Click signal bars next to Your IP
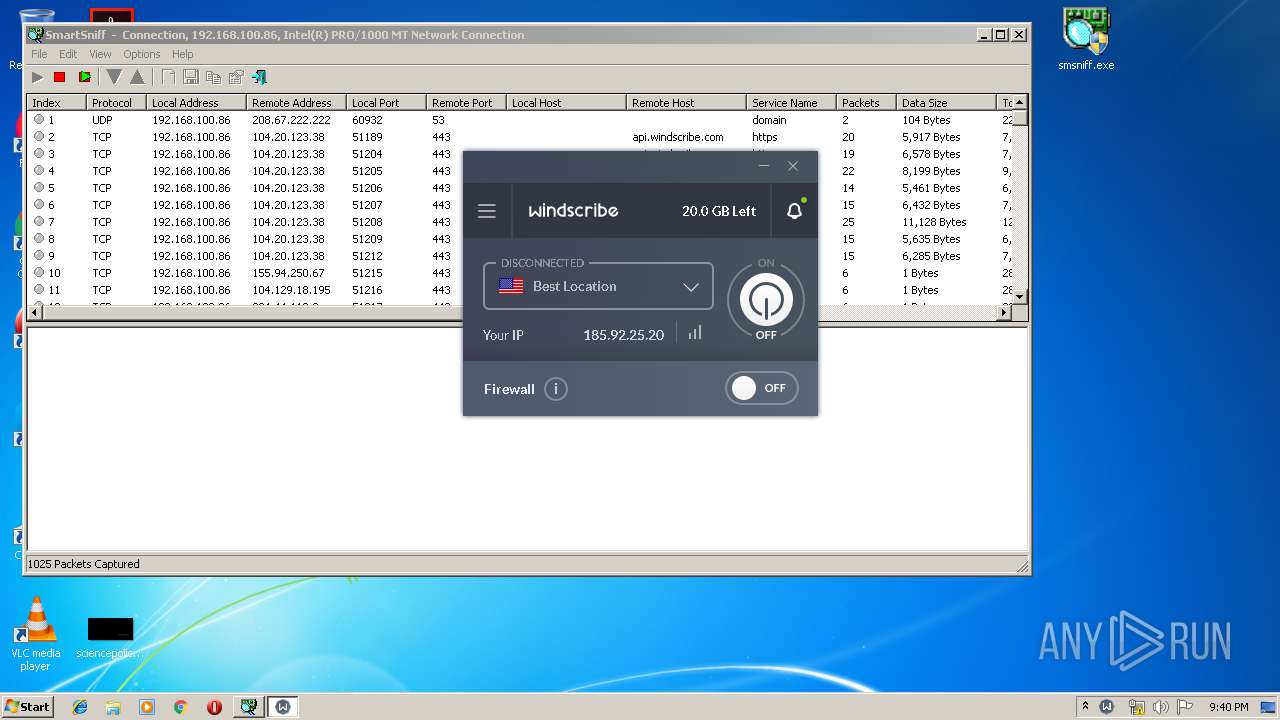Screen dimensions: 1280x720 [x=695, y=333]
